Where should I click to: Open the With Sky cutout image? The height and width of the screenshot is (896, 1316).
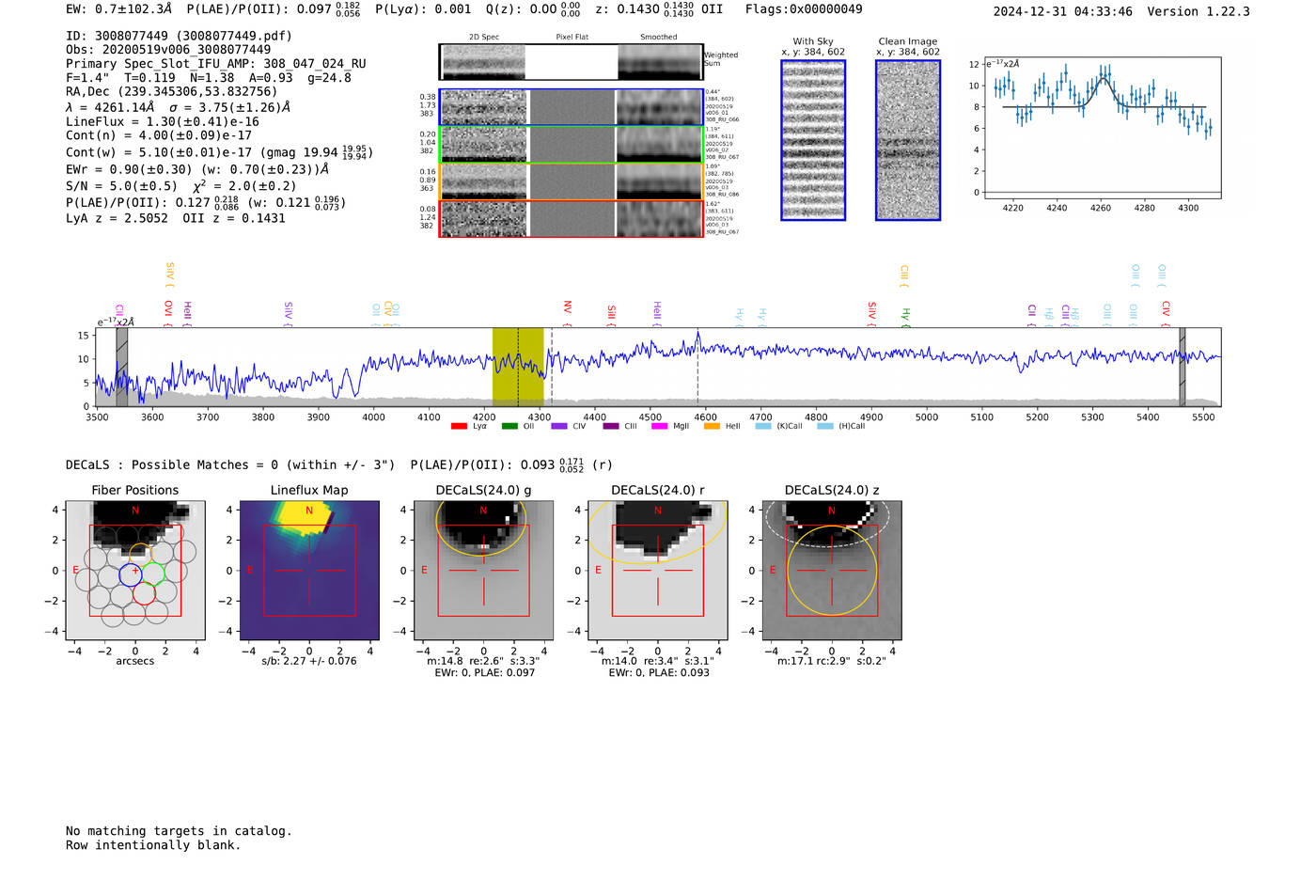coord(813,141)
